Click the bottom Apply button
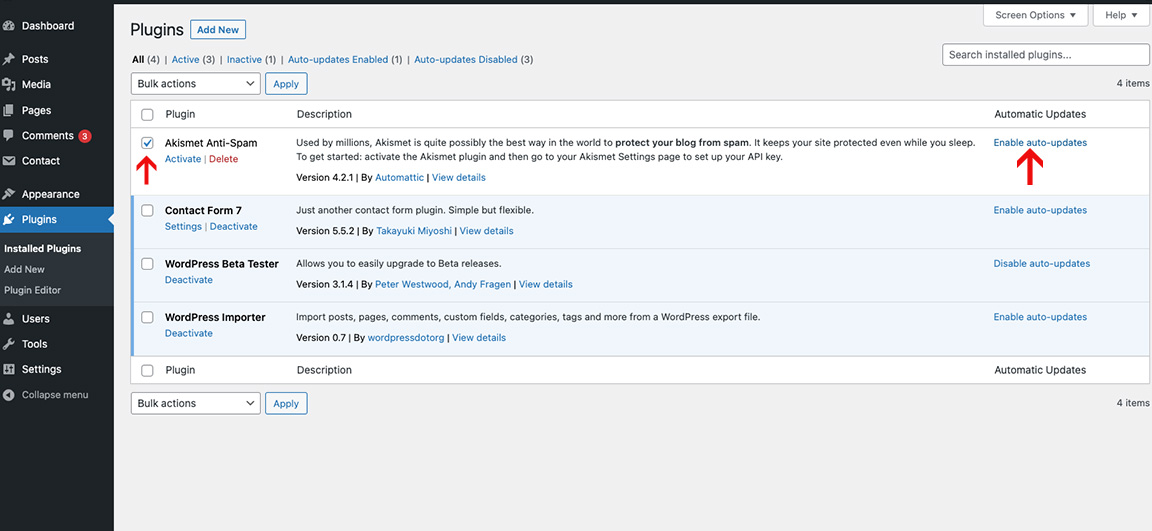 click(x=286, y=403)
